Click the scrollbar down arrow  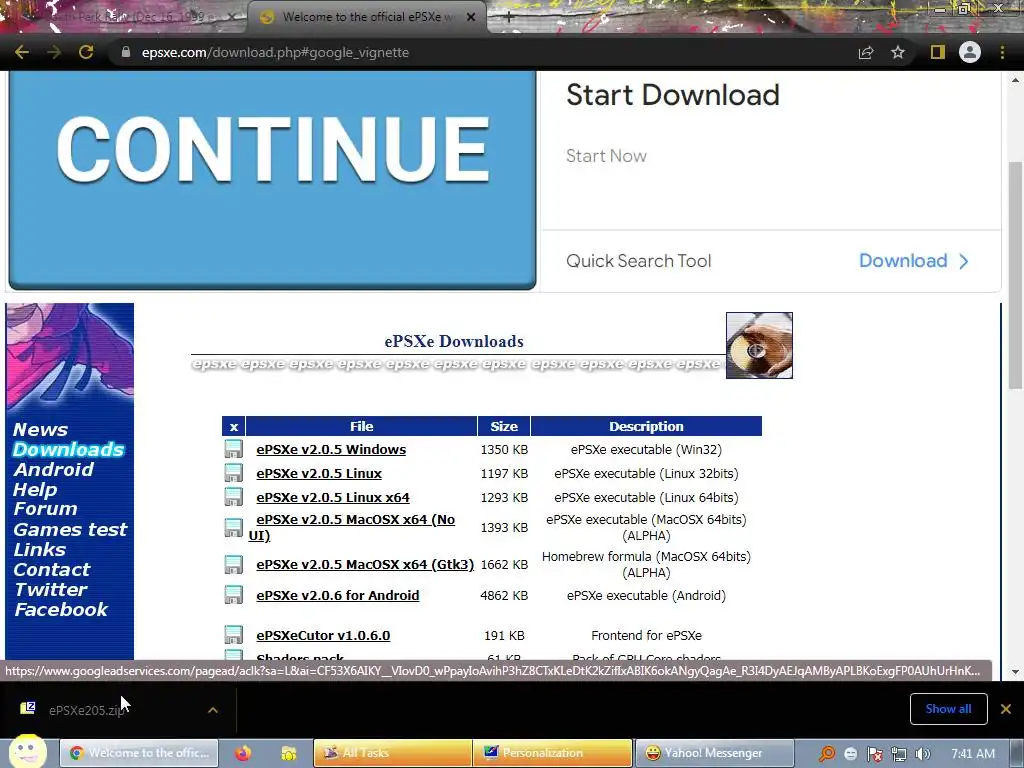pyautogui.click(x=1016, y=671)
